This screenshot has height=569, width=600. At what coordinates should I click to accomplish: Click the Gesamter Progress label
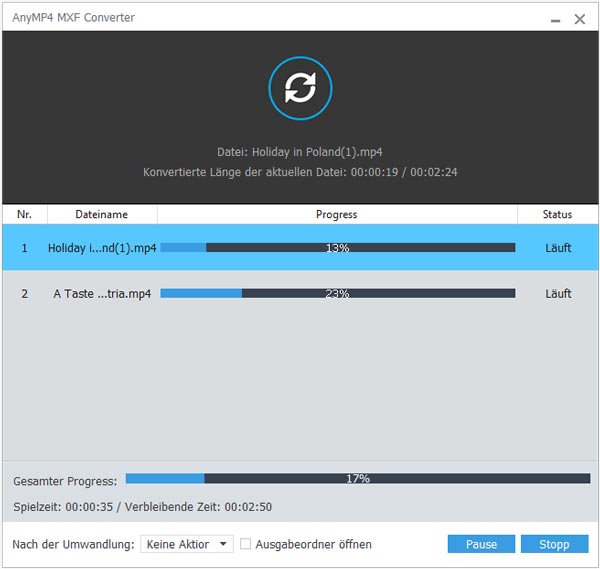point(65,481)
